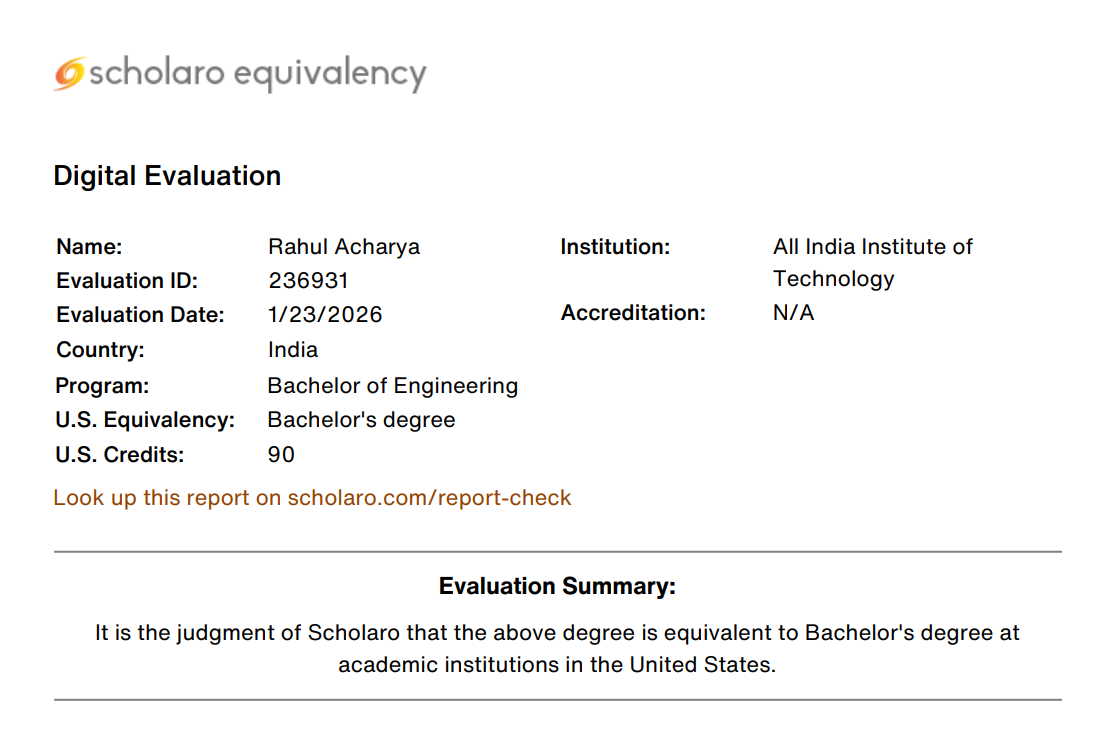This screenshot has width=1114, height=747.
Task: Click the Institution field label
Action: 615,247
